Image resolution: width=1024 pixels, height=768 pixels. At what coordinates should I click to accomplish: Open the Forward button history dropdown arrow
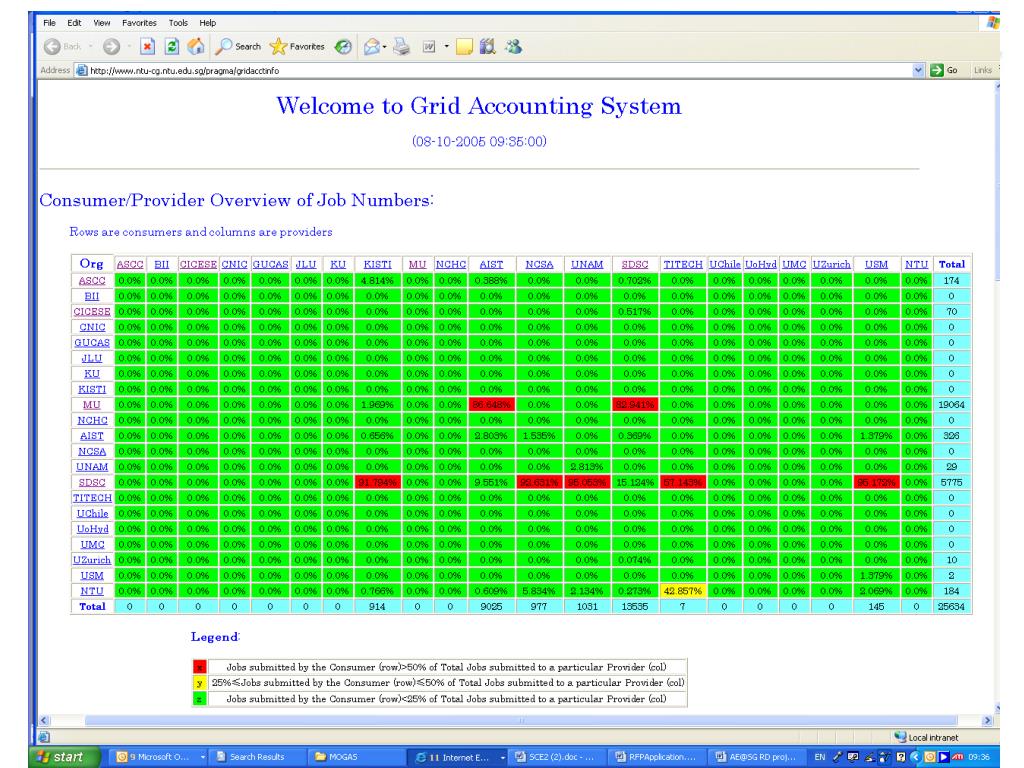click(x=129, y=46)
